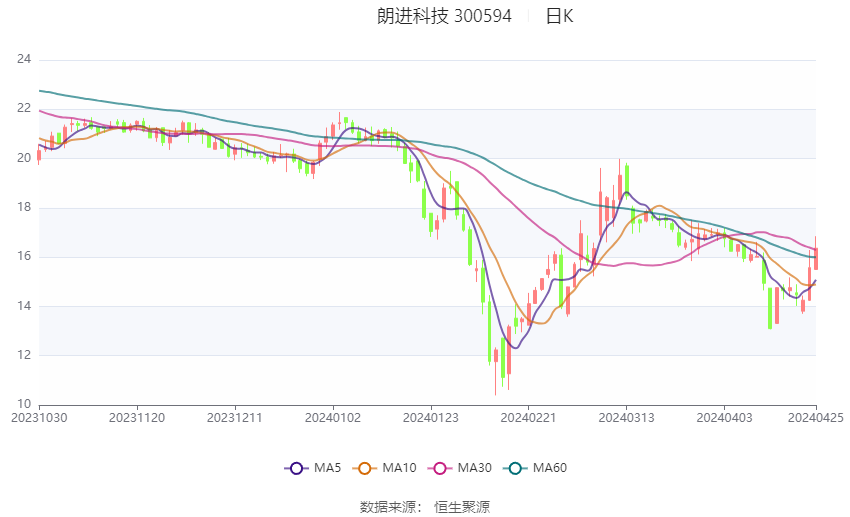
Task: Click the 10 y-axis price label
Action: click(x=24, y=404)
